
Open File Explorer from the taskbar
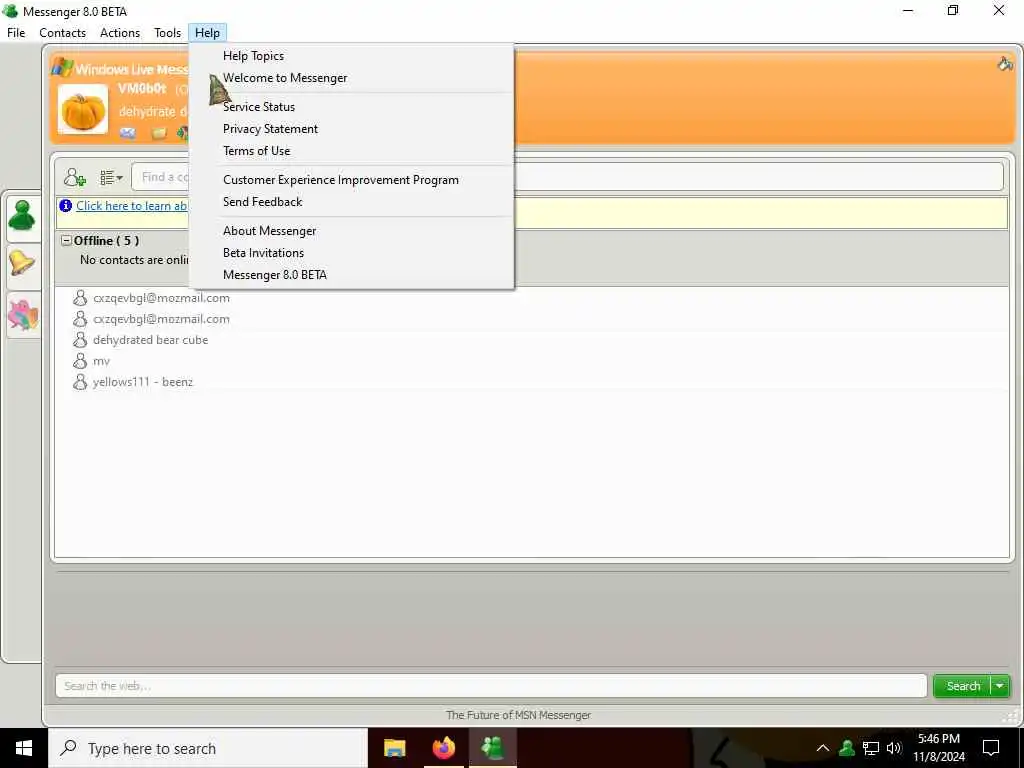tap(394, 748)
